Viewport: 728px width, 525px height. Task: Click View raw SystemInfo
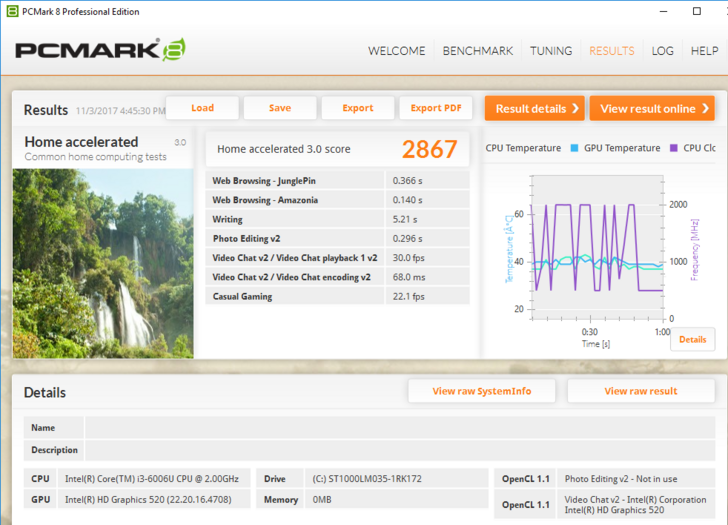click(x=481, y=391)
